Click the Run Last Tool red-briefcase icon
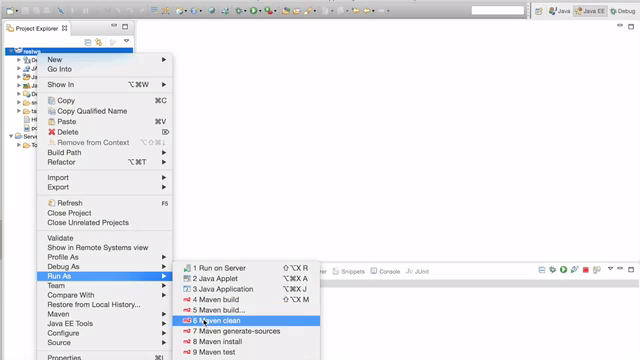 pos(268,11)
